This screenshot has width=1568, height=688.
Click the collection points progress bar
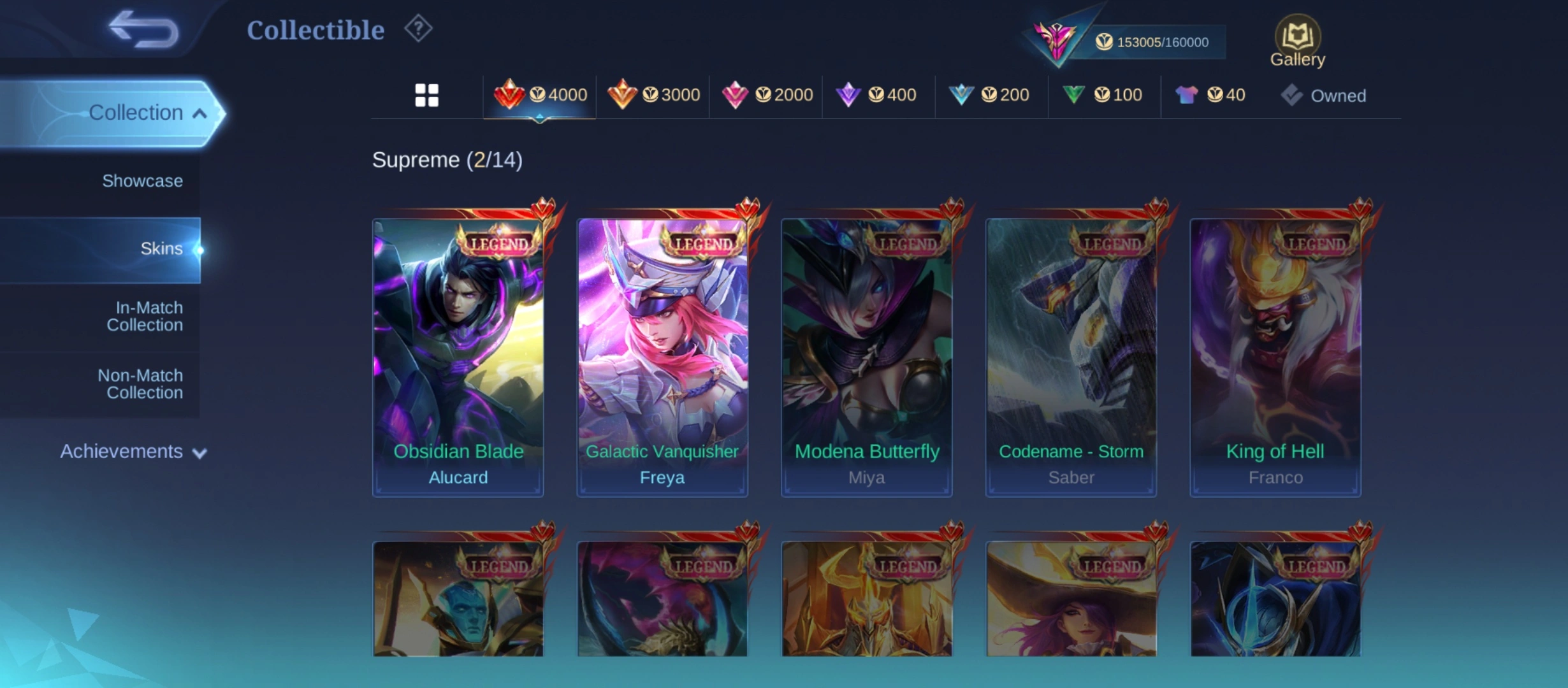(x=1147, y=42)
